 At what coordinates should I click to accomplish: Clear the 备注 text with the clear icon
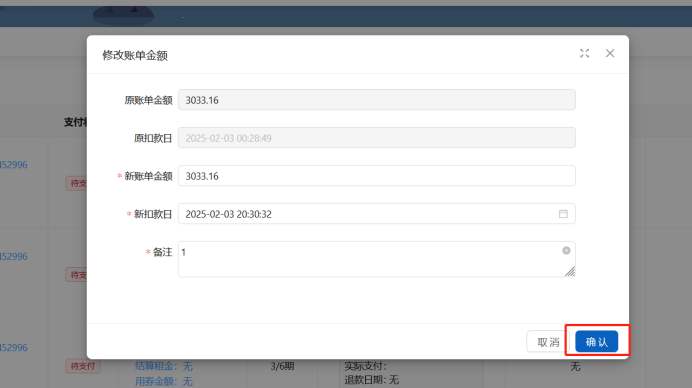pyautogui.click(x=566, y=251)
